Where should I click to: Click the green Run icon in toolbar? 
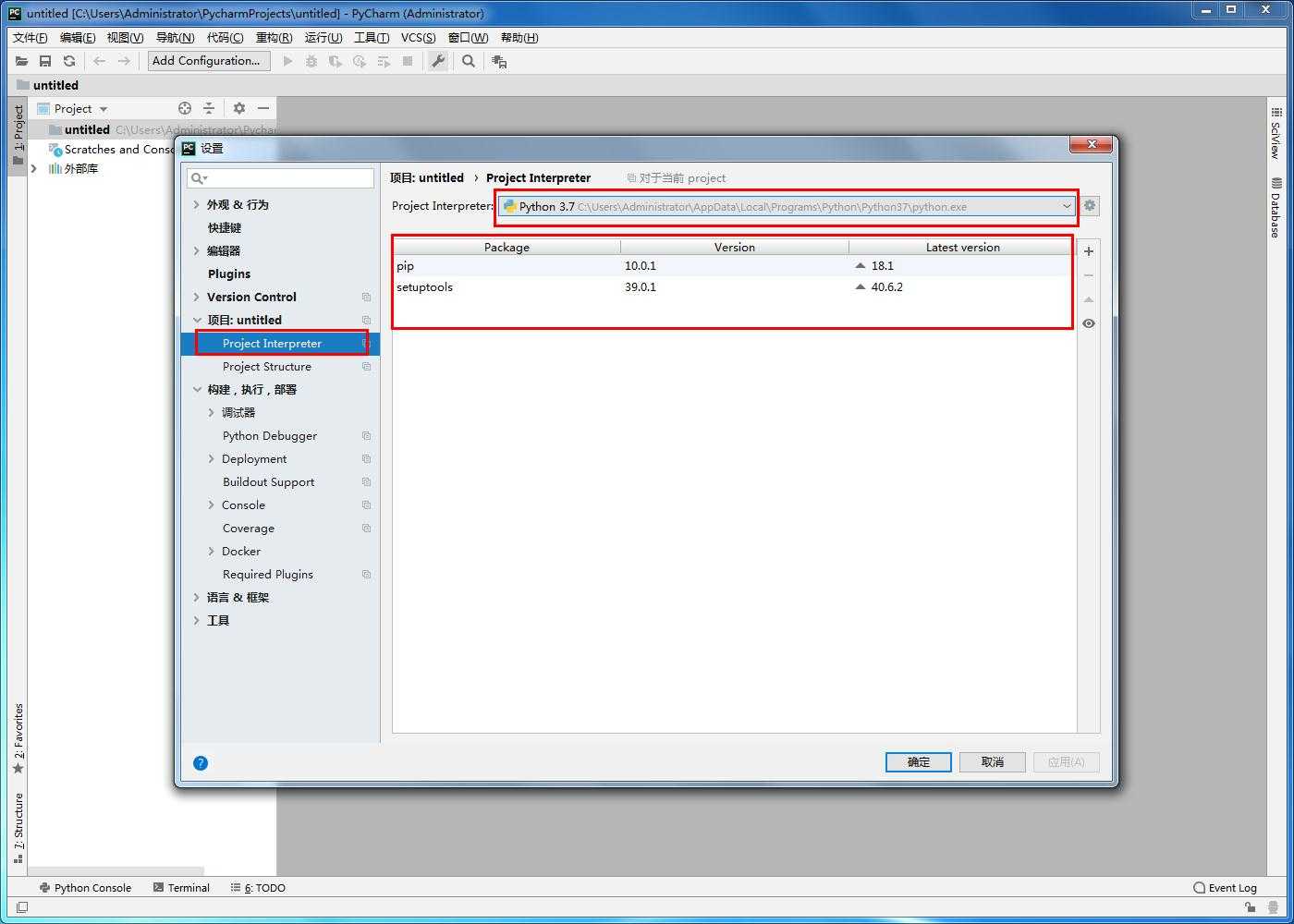coord(287,61)
